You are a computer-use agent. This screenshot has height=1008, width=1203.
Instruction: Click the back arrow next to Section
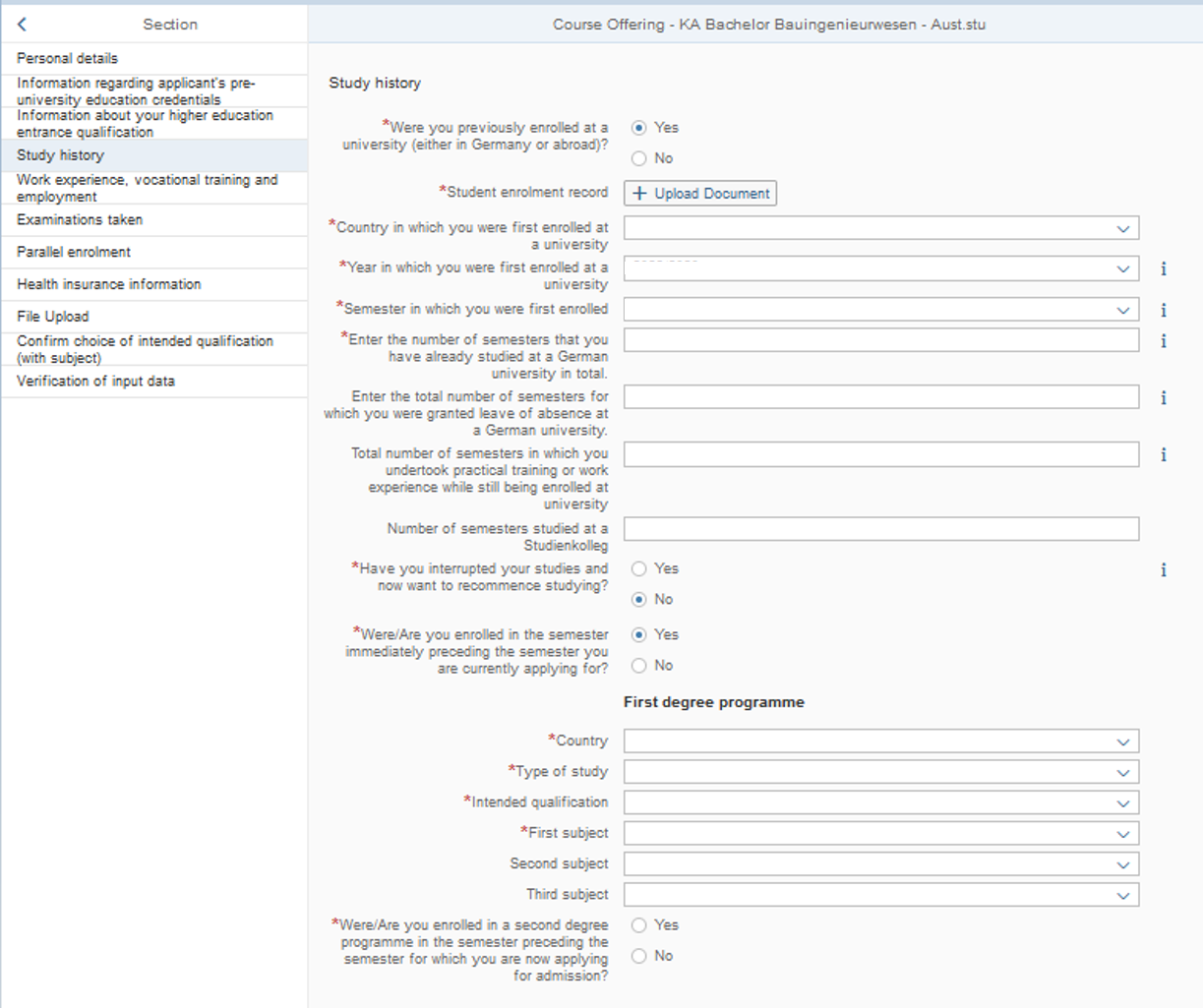click(22, 25)
